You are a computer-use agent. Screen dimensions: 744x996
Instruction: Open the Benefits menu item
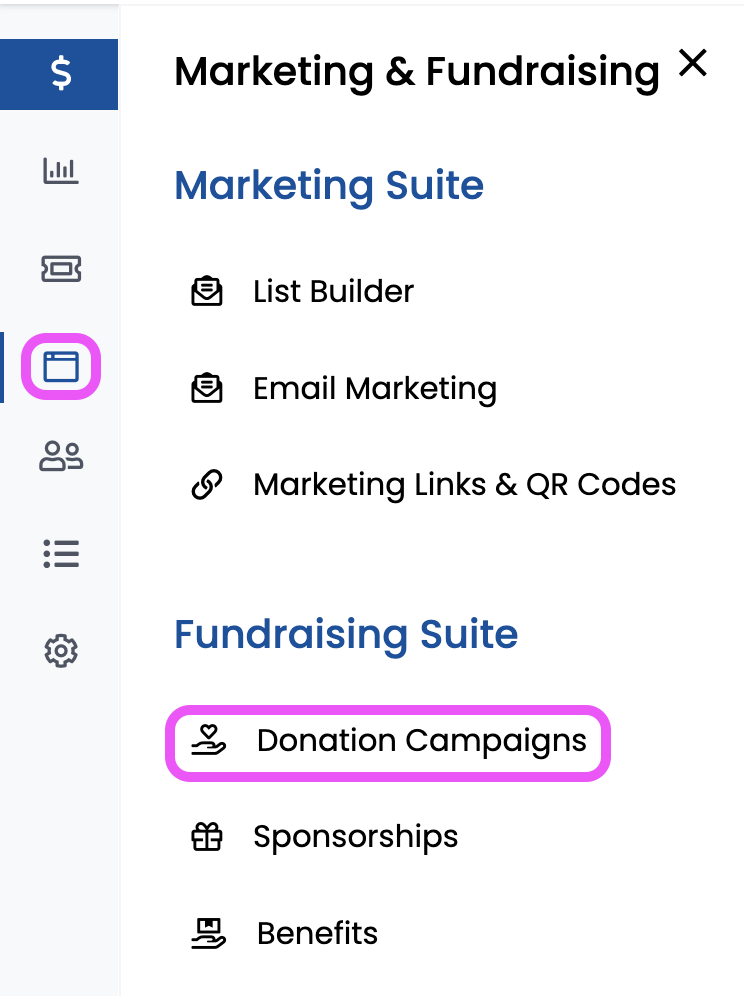317,934
